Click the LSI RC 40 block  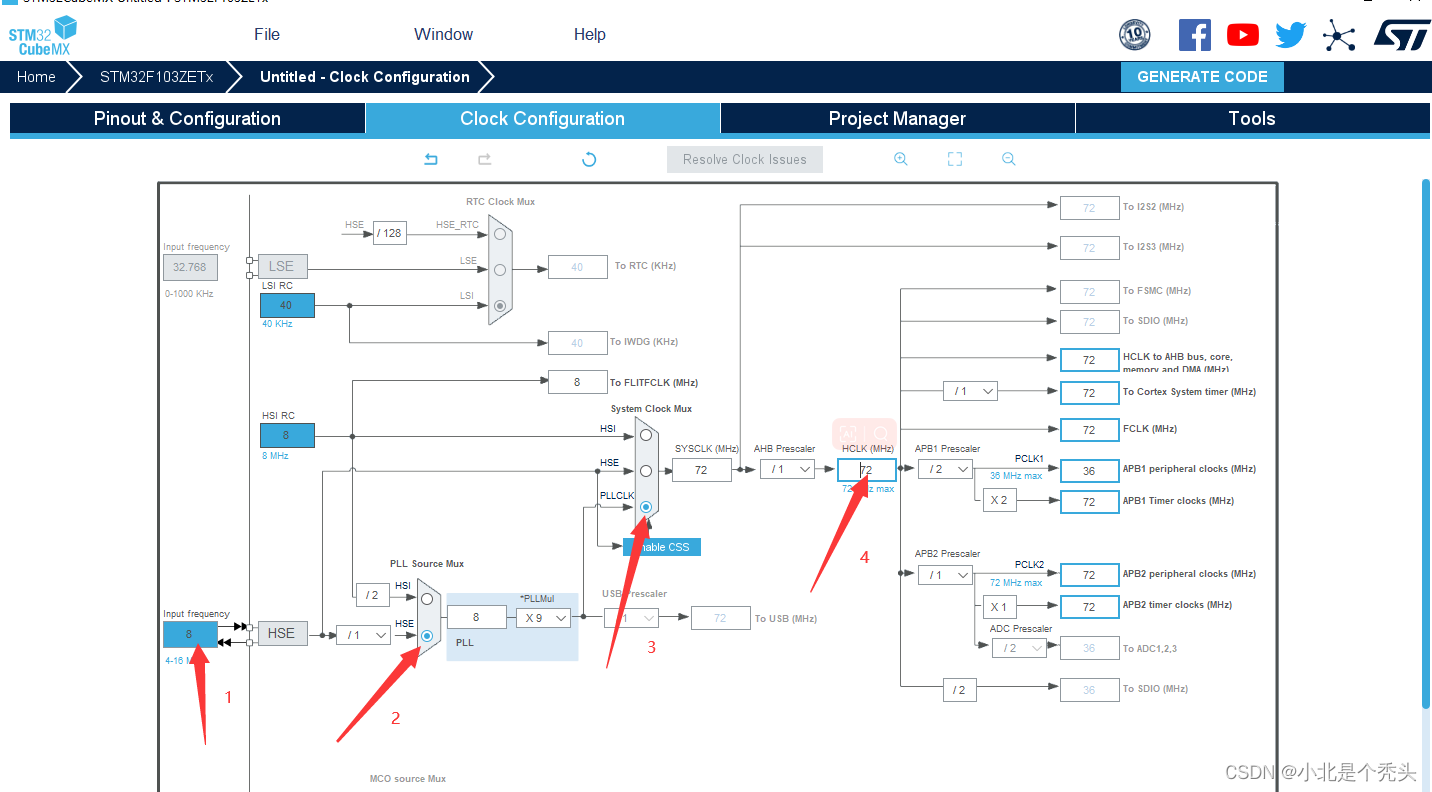point(287,305)
